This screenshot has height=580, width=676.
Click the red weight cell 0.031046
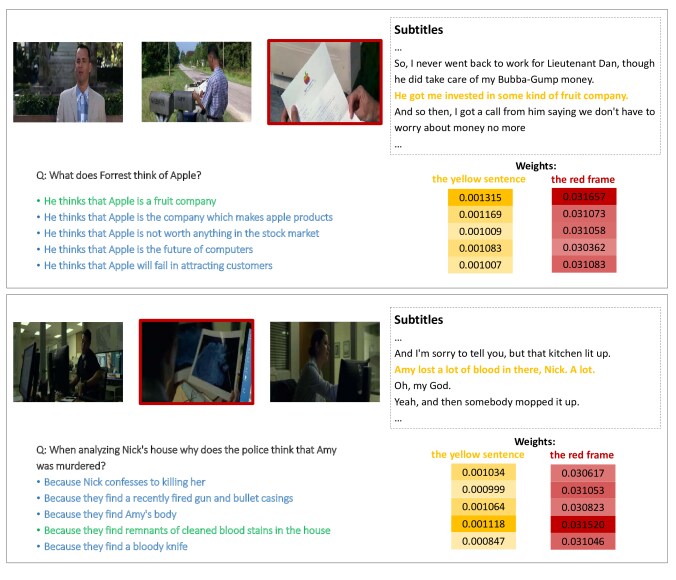583,541
